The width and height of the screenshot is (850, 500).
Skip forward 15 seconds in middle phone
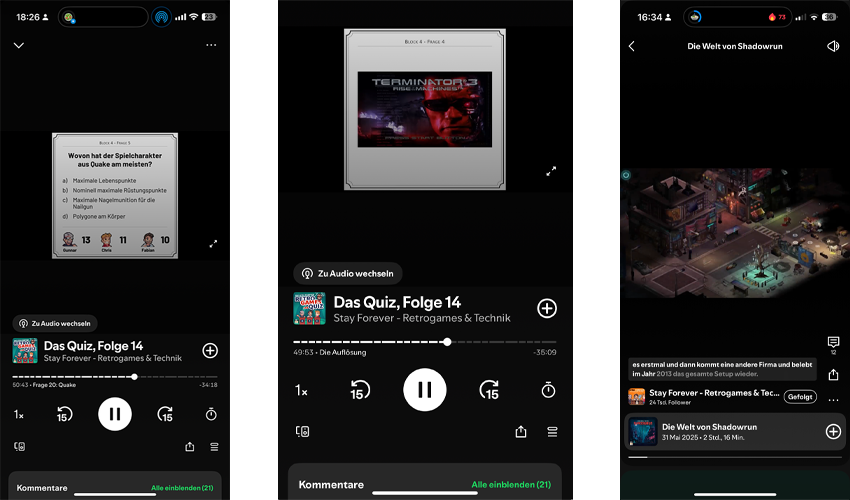490,390
